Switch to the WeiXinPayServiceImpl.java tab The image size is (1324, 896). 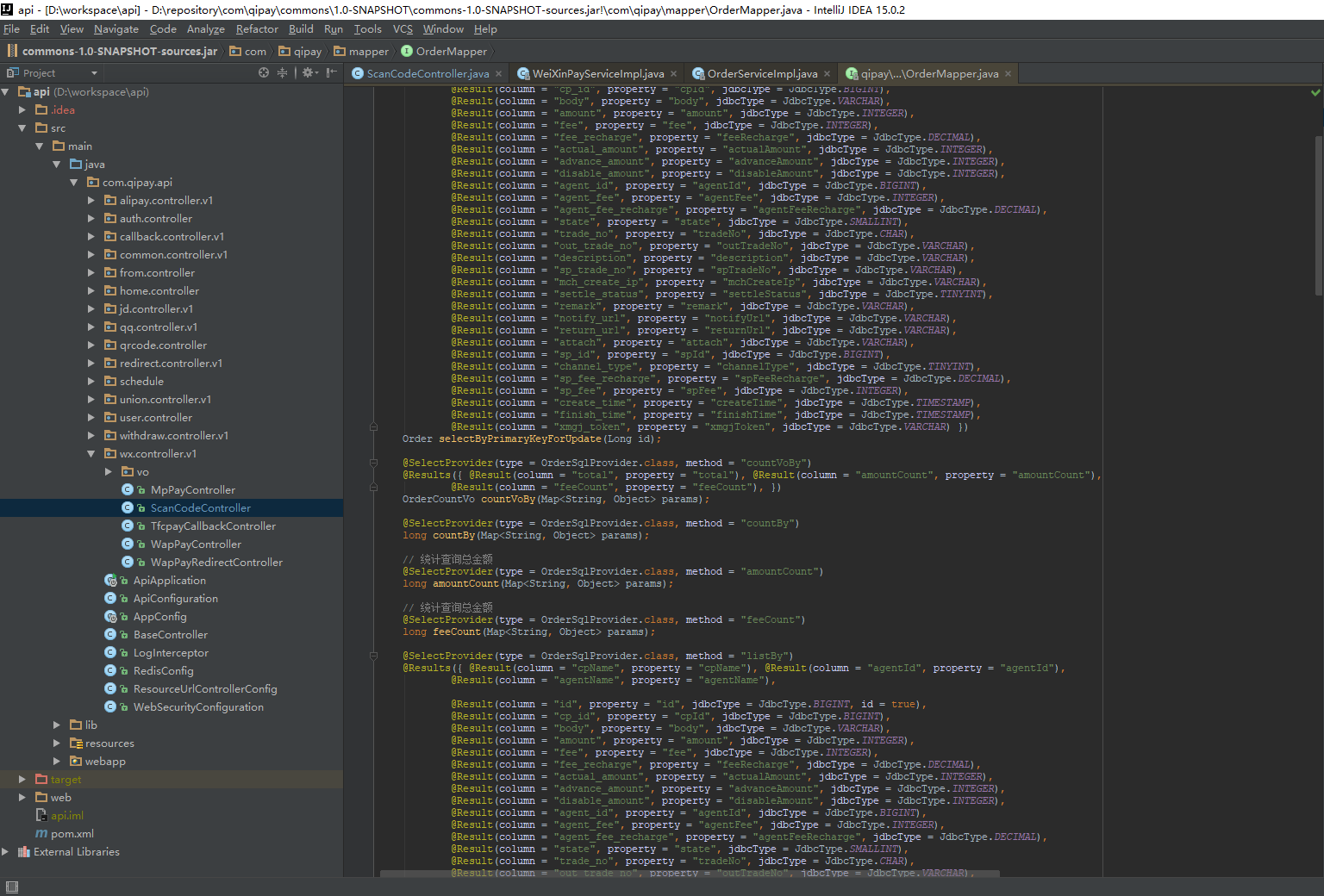[x=597, y=74]
